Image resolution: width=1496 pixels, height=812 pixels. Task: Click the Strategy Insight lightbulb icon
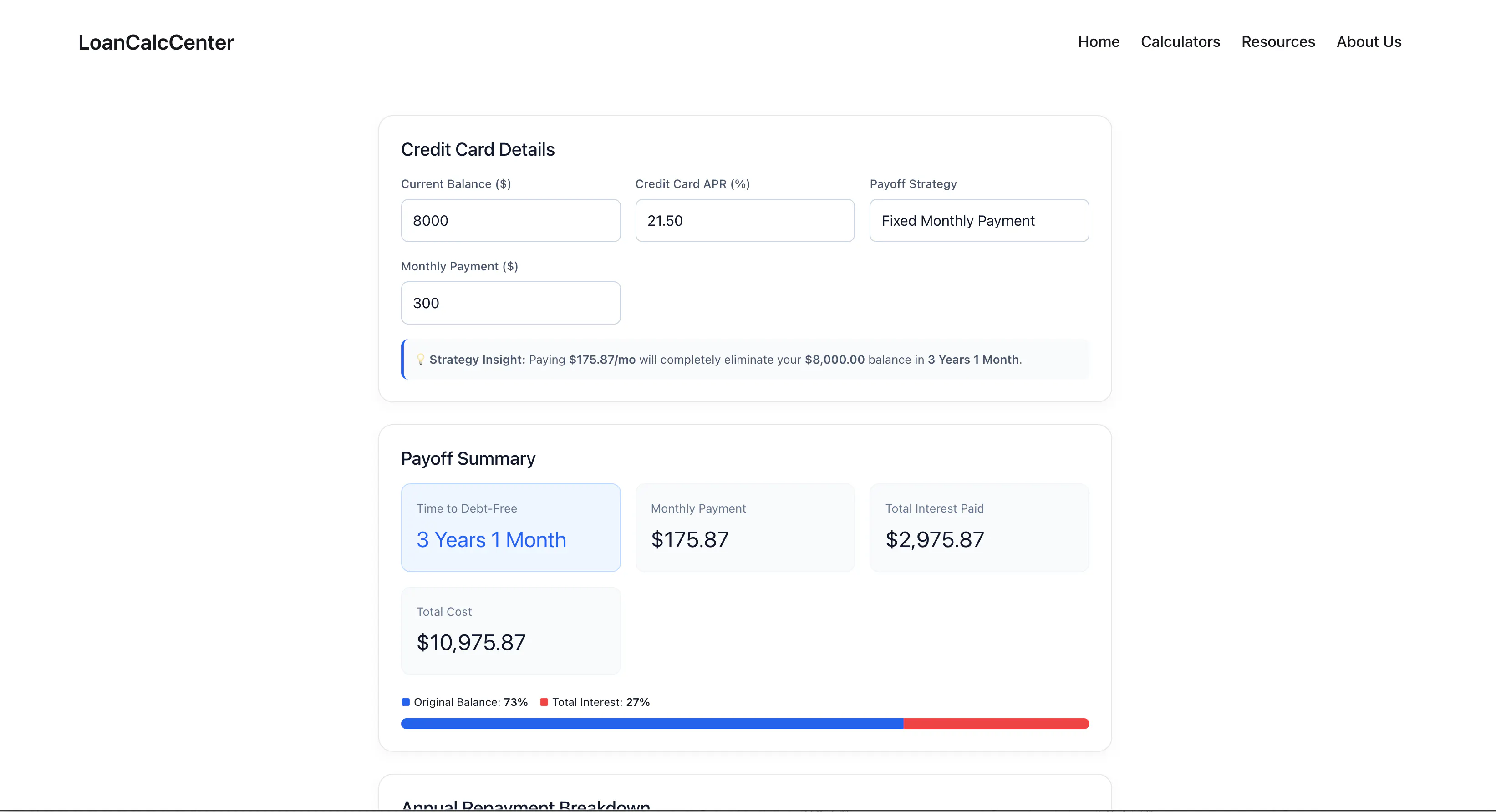(x=421, y=359)
